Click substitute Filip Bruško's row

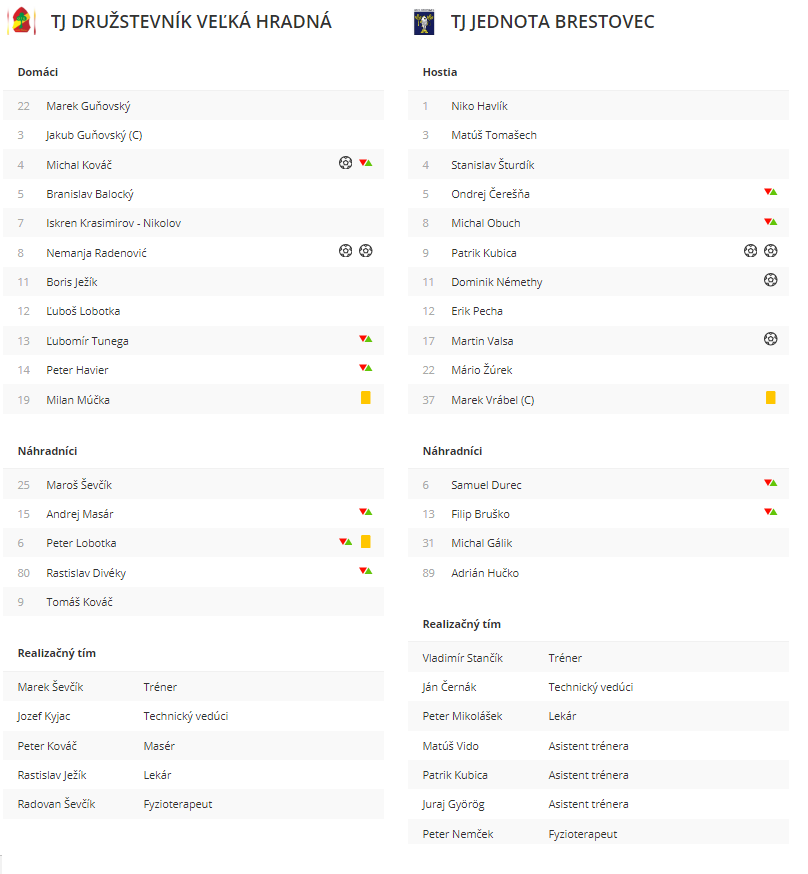click(598, 514)
